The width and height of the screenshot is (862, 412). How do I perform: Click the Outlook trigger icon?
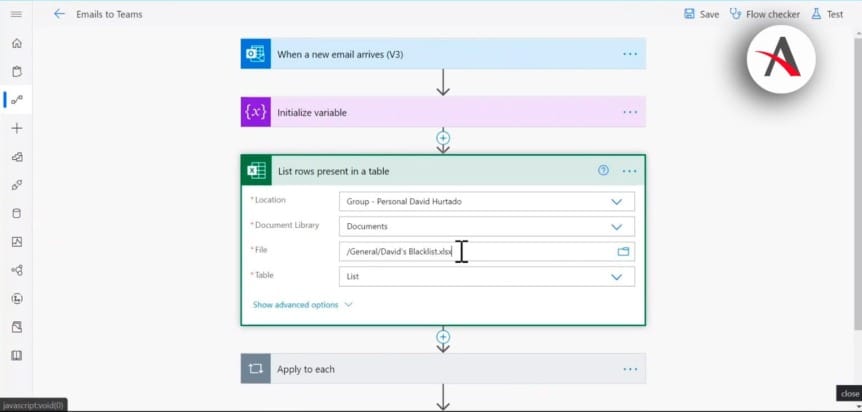256,54
